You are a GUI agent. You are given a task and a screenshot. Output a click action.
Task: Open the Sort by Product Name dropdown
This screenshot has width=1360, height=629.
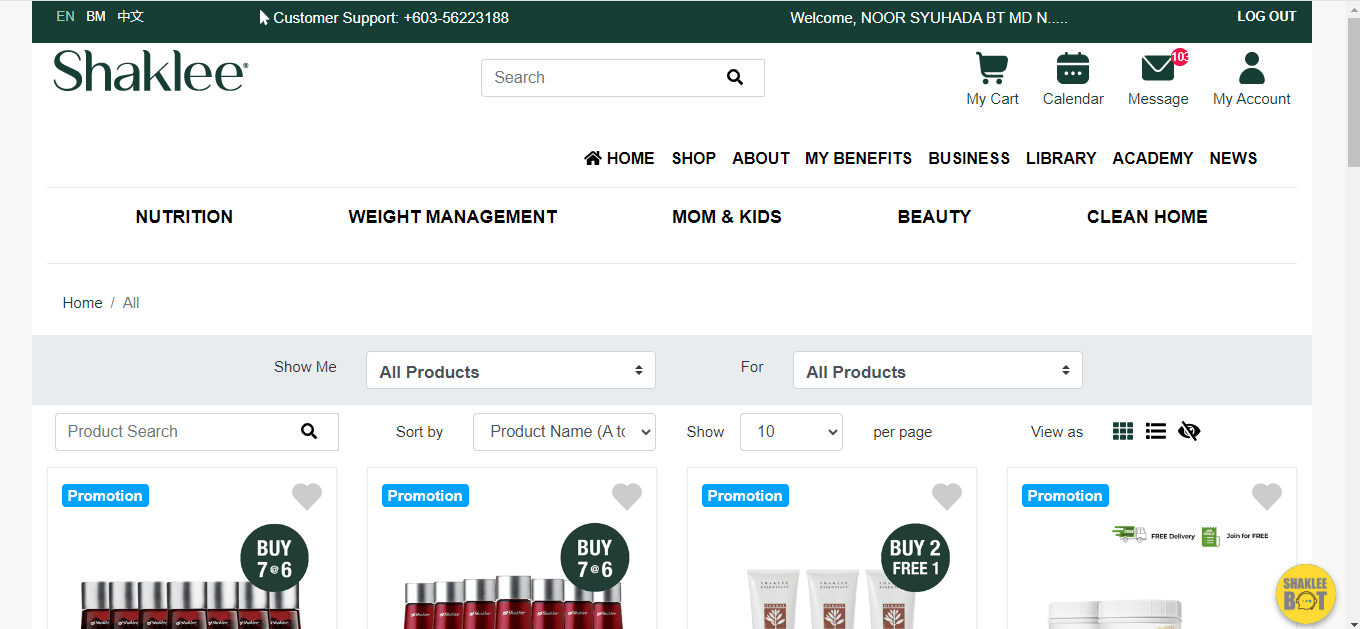564,432
